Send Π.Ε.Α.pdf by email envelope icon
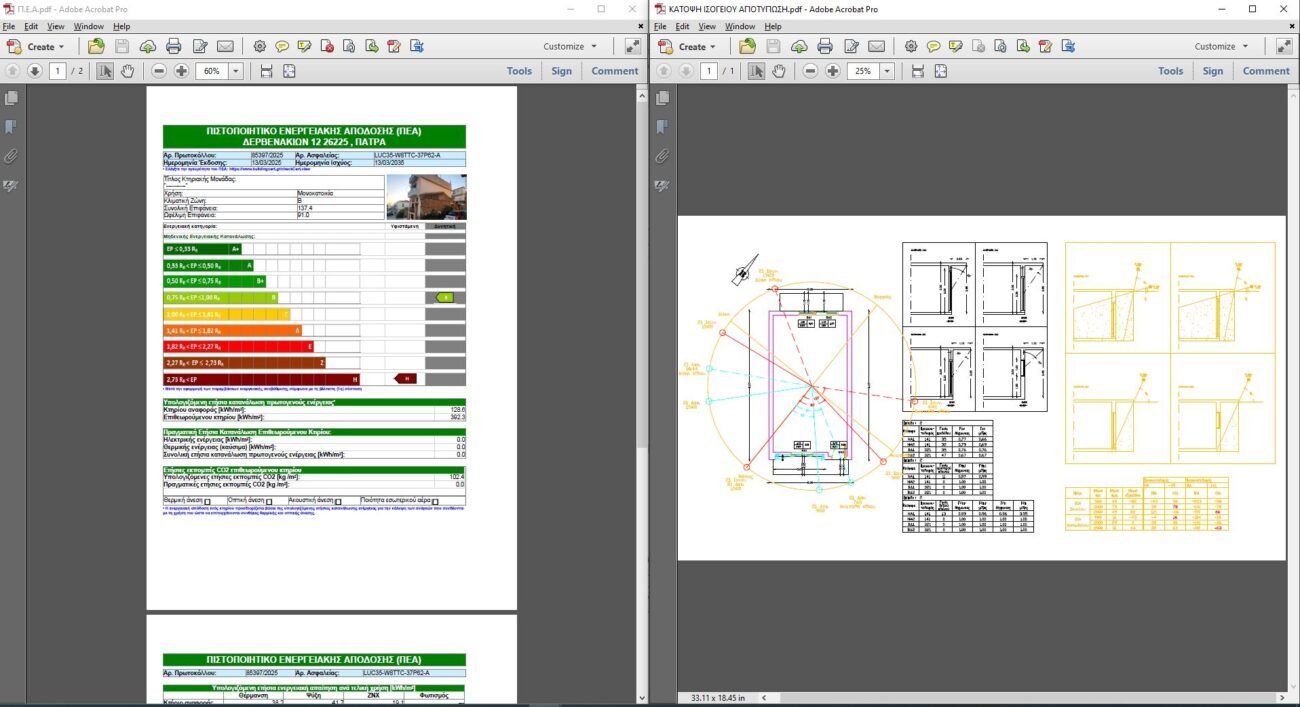Viewport: 1300px width, 707px height. (225, 46)
